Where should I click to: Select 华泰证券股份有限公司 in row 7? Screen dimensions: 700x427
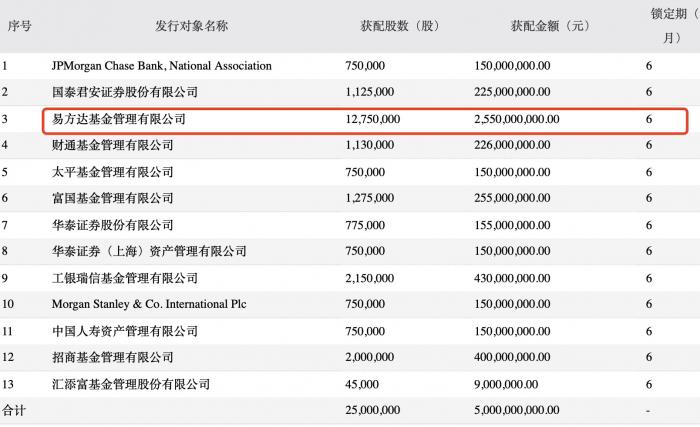tap(112, 225)
